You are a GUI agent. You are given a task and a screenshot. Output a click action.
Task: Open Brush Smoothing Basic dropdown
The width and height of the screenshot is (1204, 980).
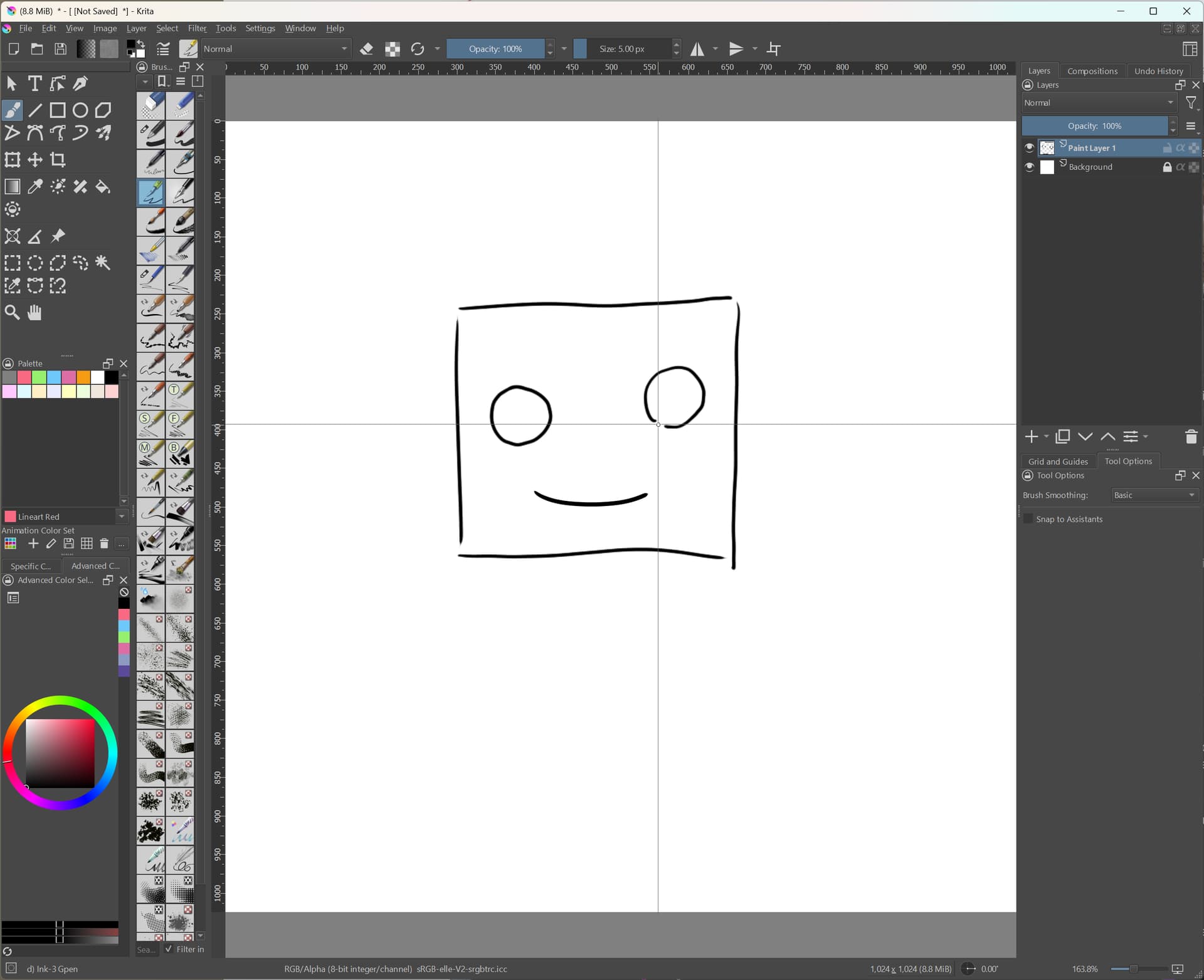tap(1154, 495)
